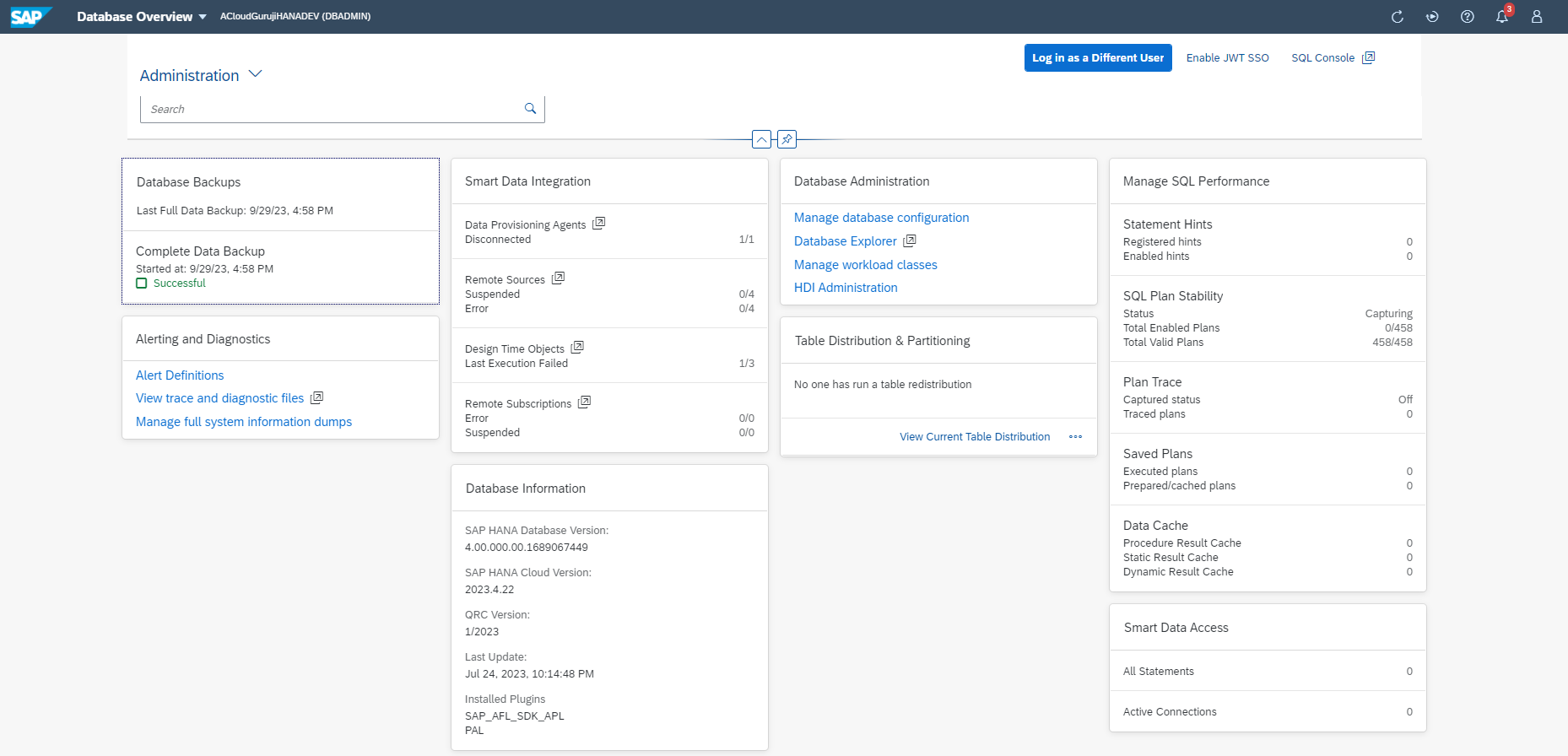Open the Alert Definitions link
Viewport: 1568px width, 756px height.
point(180,375)
